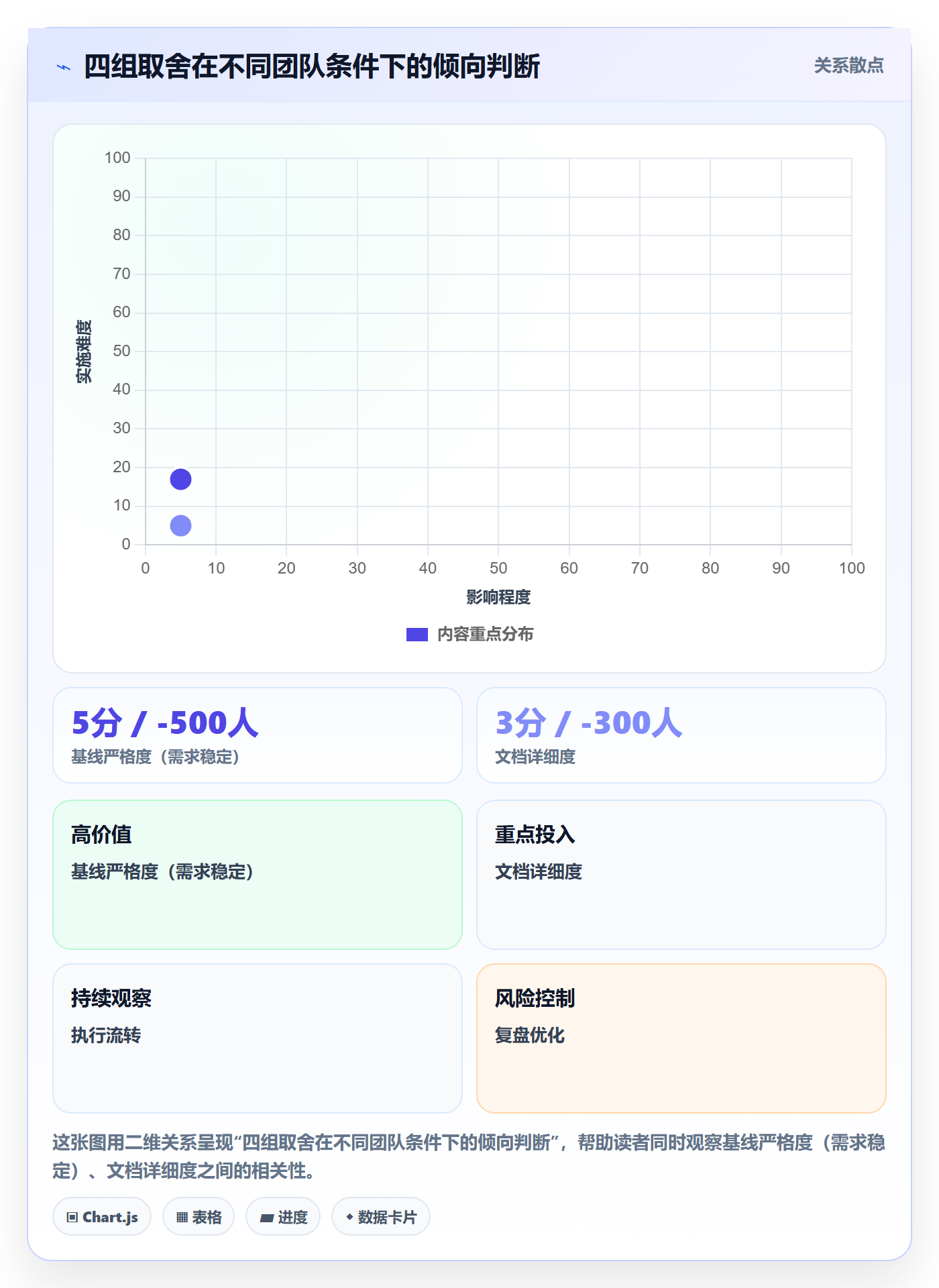Select the light purple scatter point

(x=180, y=525)
